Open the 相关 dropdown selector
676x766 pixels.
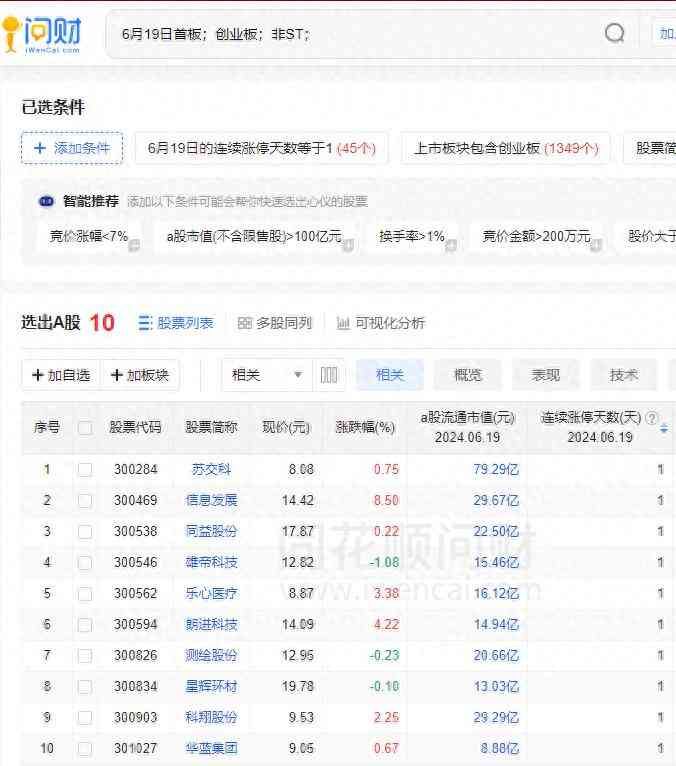click(266, 375)
